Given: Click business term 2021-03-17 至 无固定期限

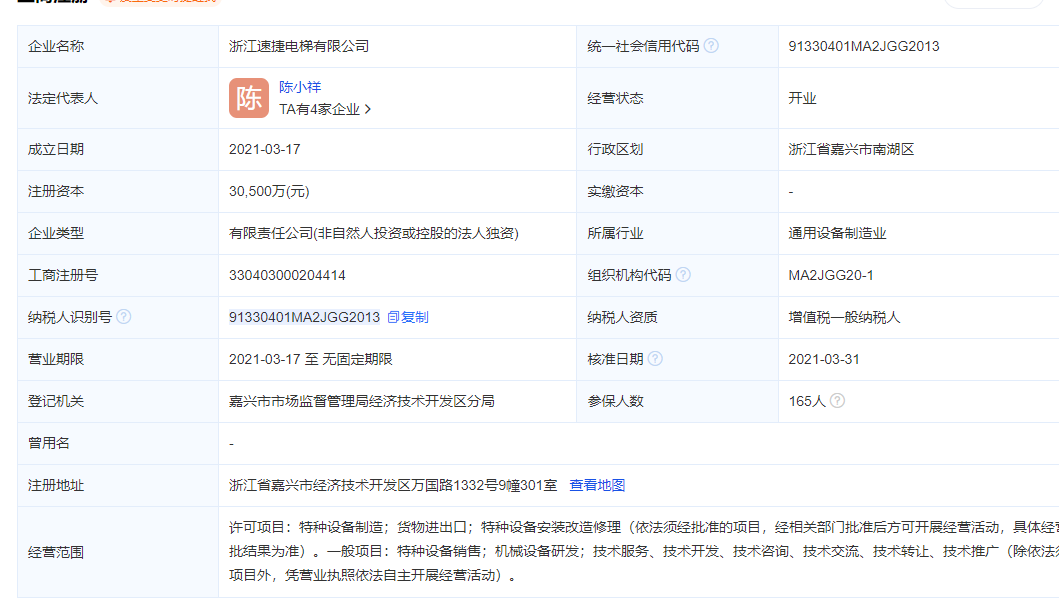Looking at the screenshot, I should coord(311,359).
